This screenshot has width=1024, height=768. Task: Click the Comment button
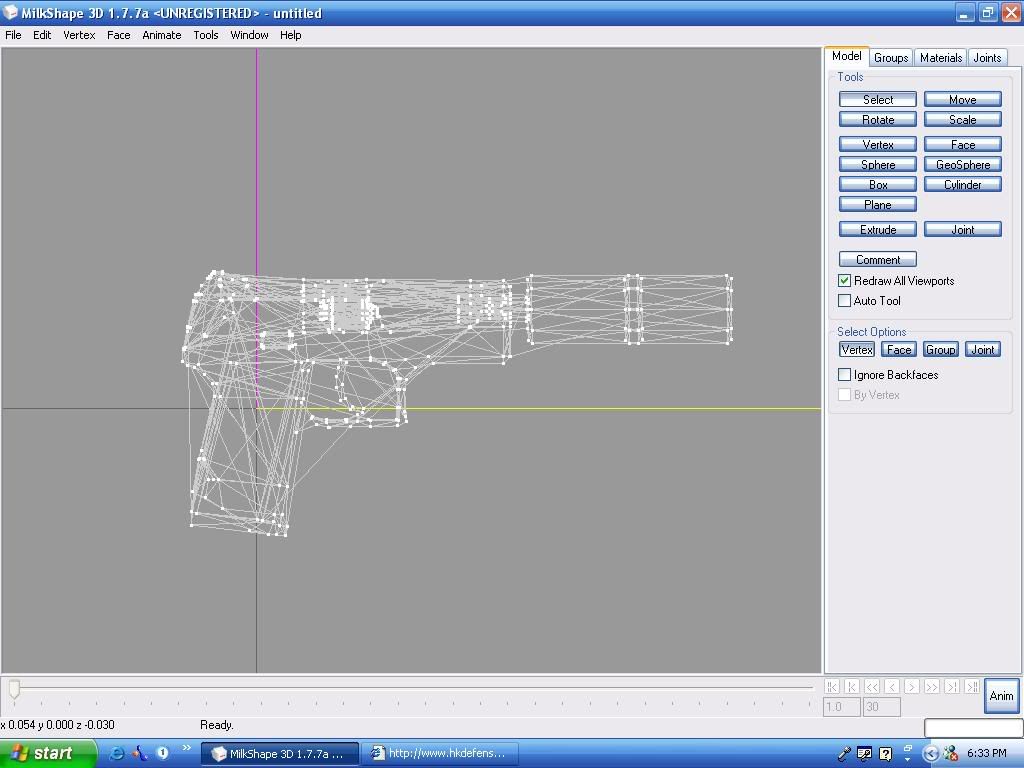(878, 259)
